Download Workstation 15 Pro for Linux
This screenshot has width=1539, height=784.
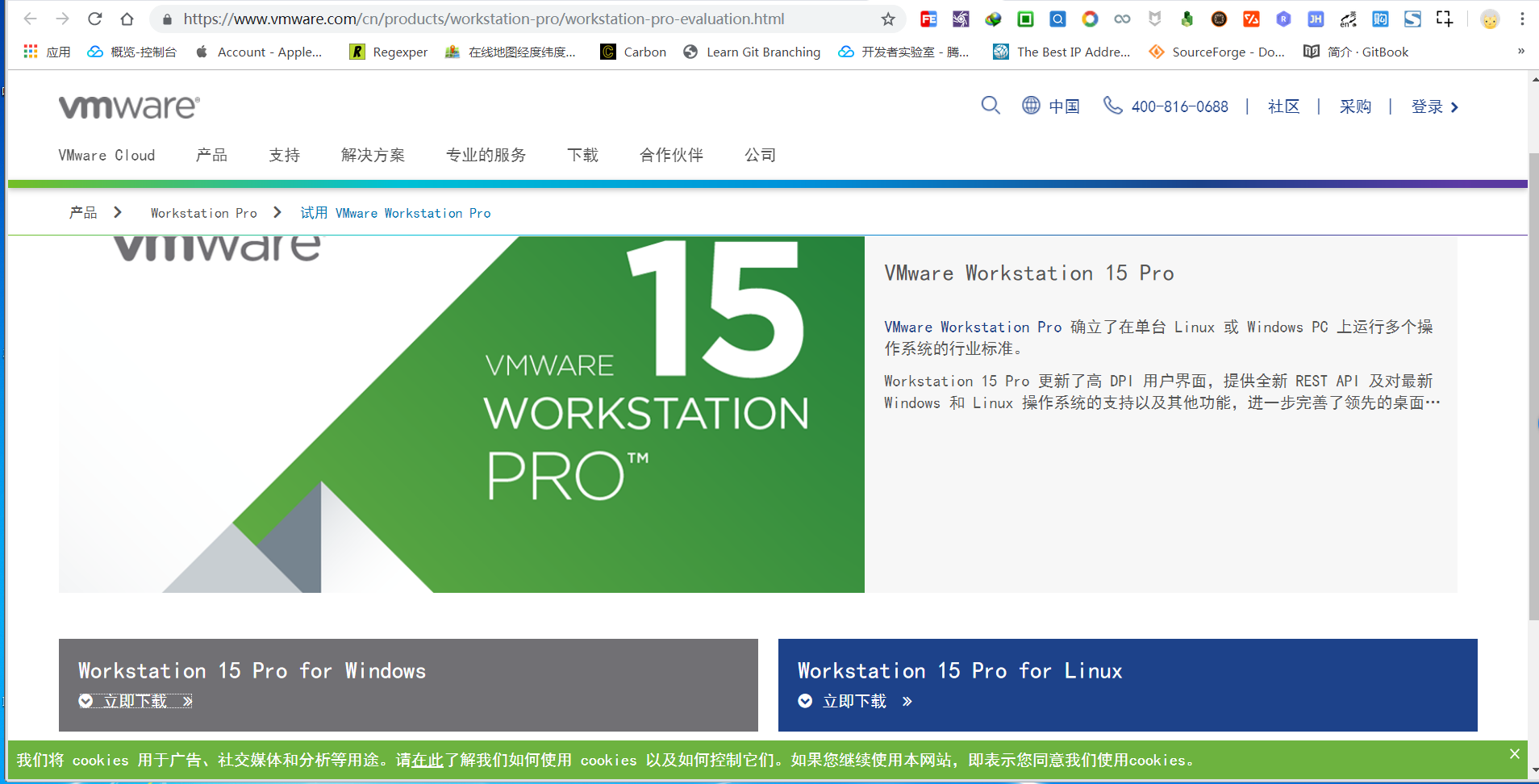point(855,701)
